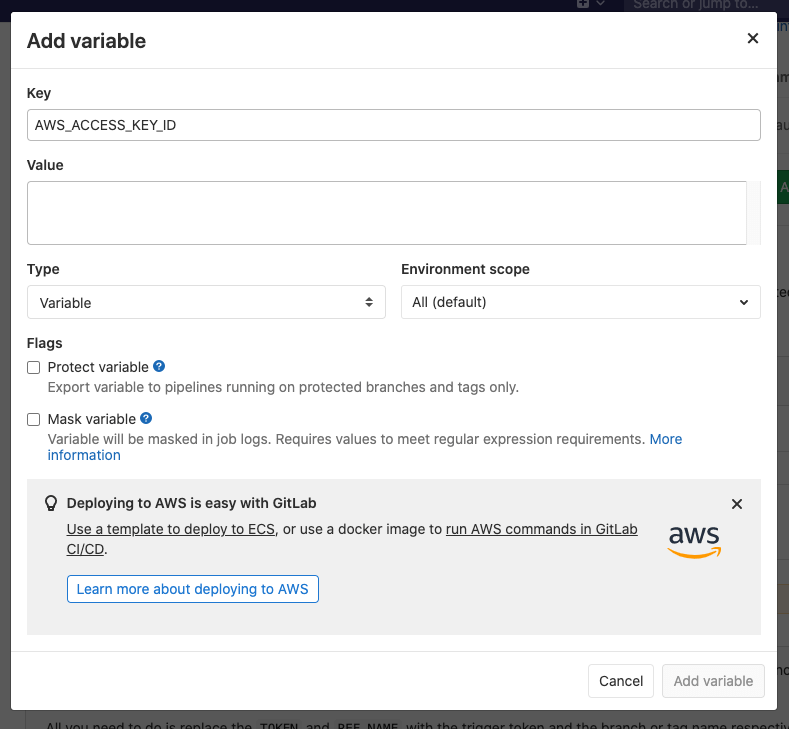
Task: Click the Add variable submit button
Action: (713, 681)
